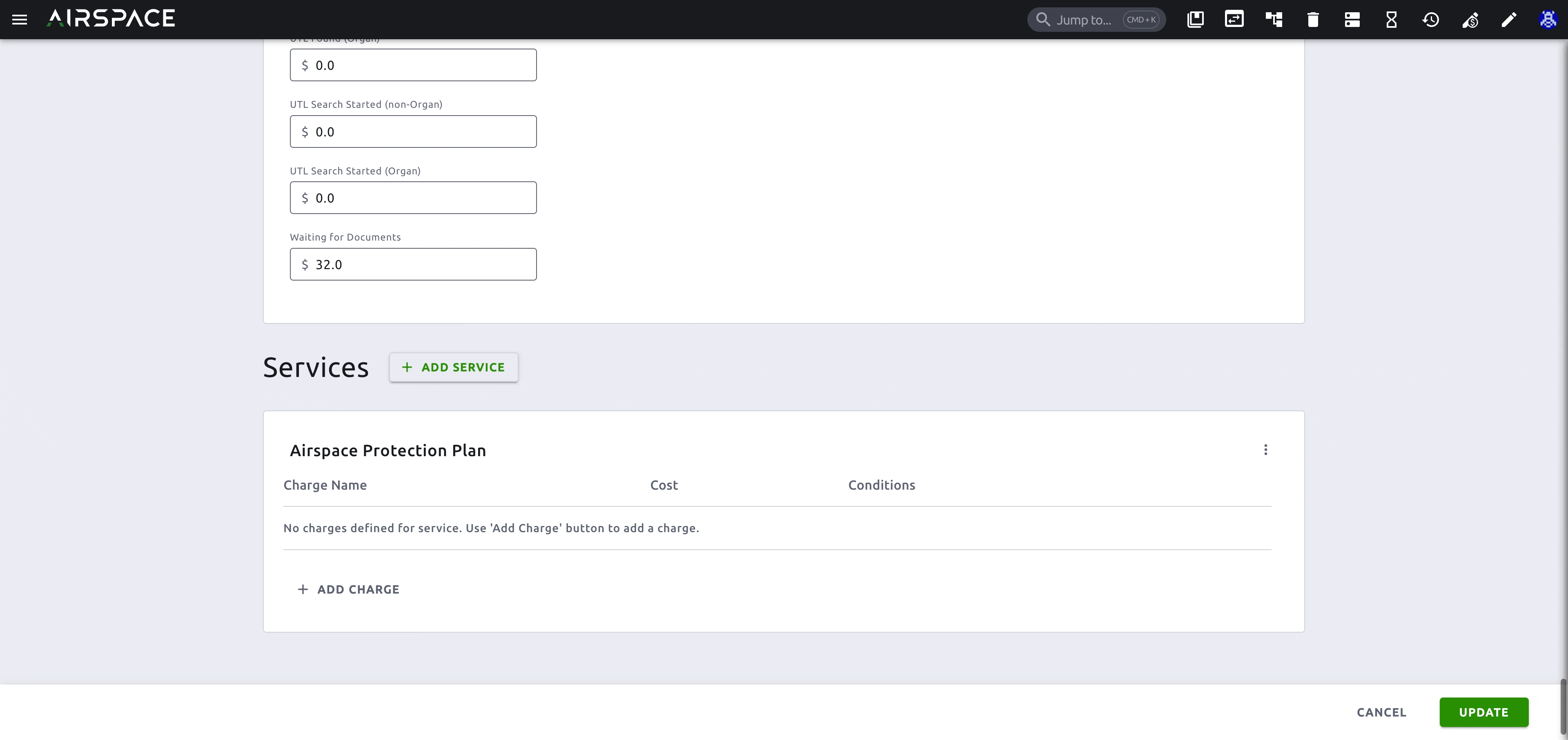Edit the Waiting for Documents amount field
1568x740 pixels.
pos(413,264)
